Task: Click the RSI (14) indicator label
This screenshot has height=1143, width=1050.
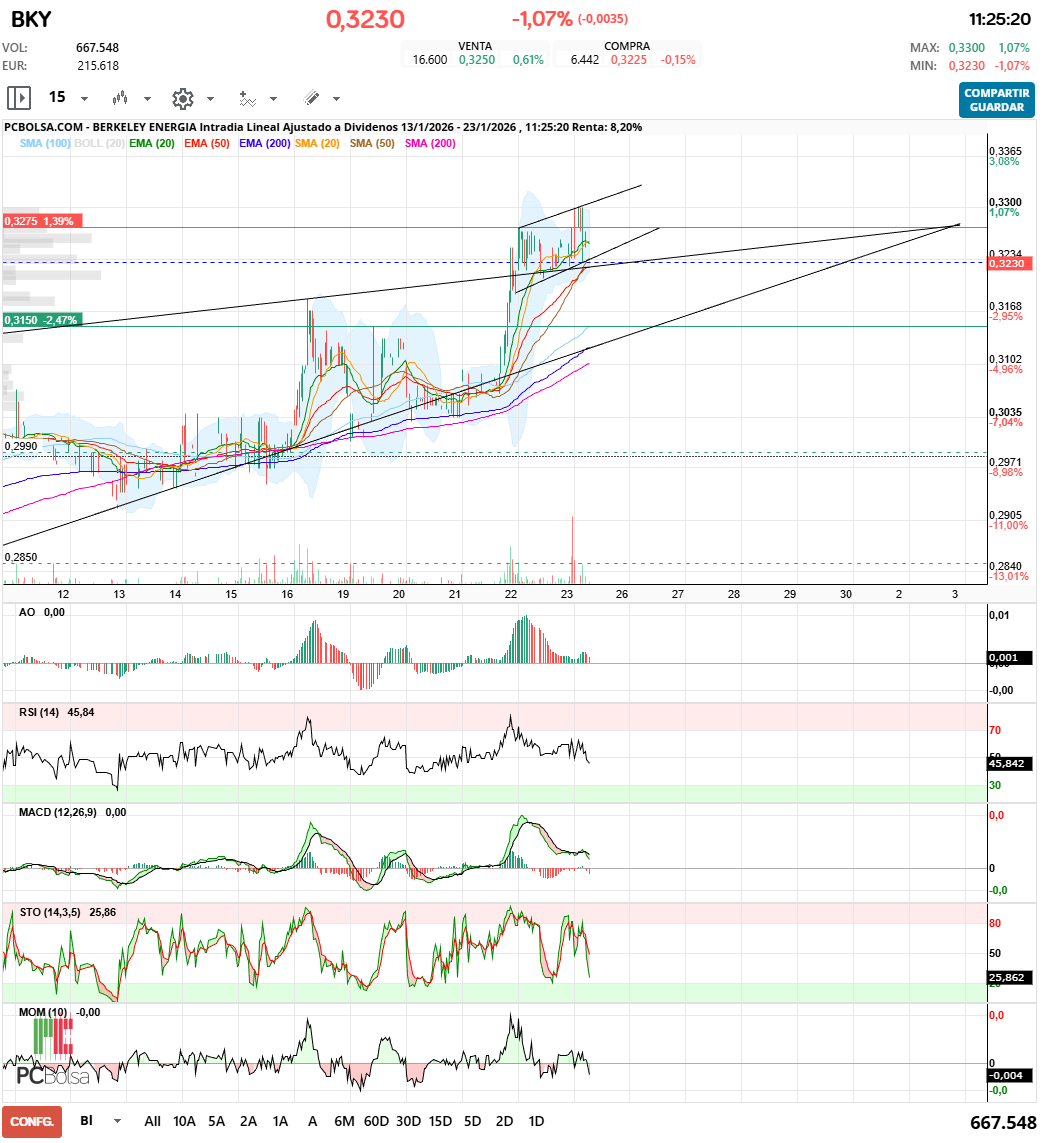Action: (x=40, y=712)
